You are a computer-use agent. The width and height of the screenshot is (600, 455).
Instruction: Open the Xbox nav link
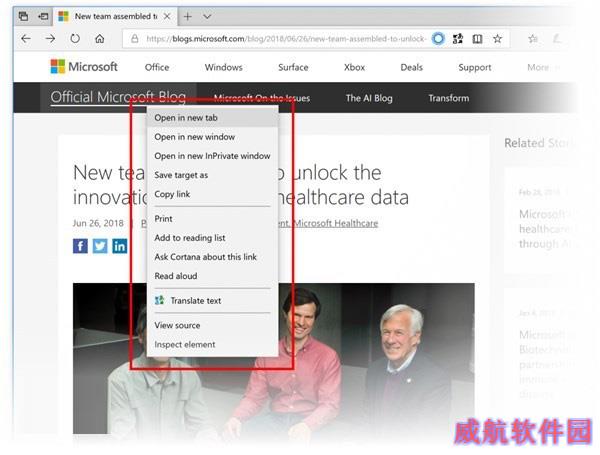354,67
